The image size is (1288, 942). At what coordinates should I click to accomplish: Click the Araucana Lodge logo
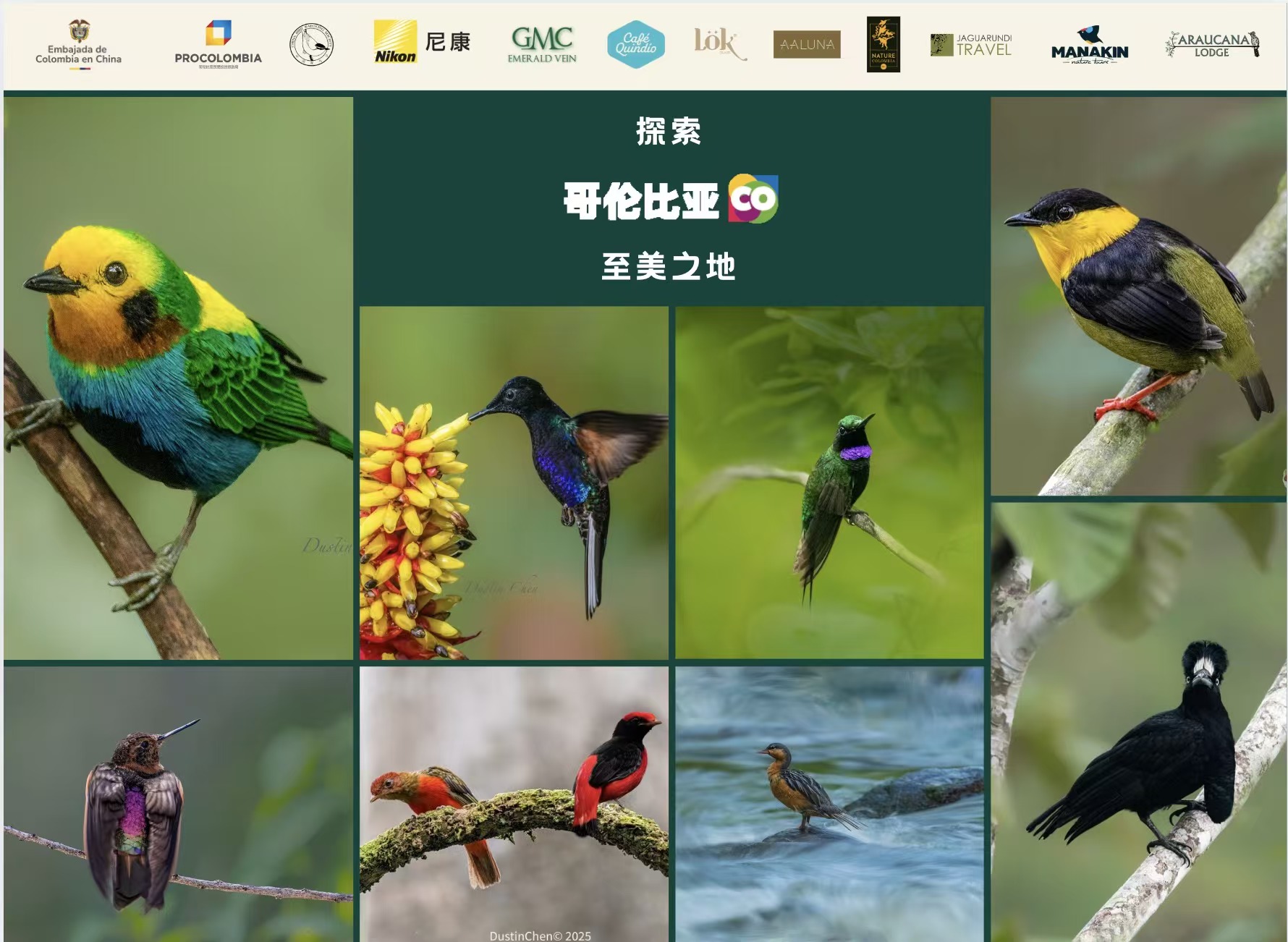pos(1213,44)
